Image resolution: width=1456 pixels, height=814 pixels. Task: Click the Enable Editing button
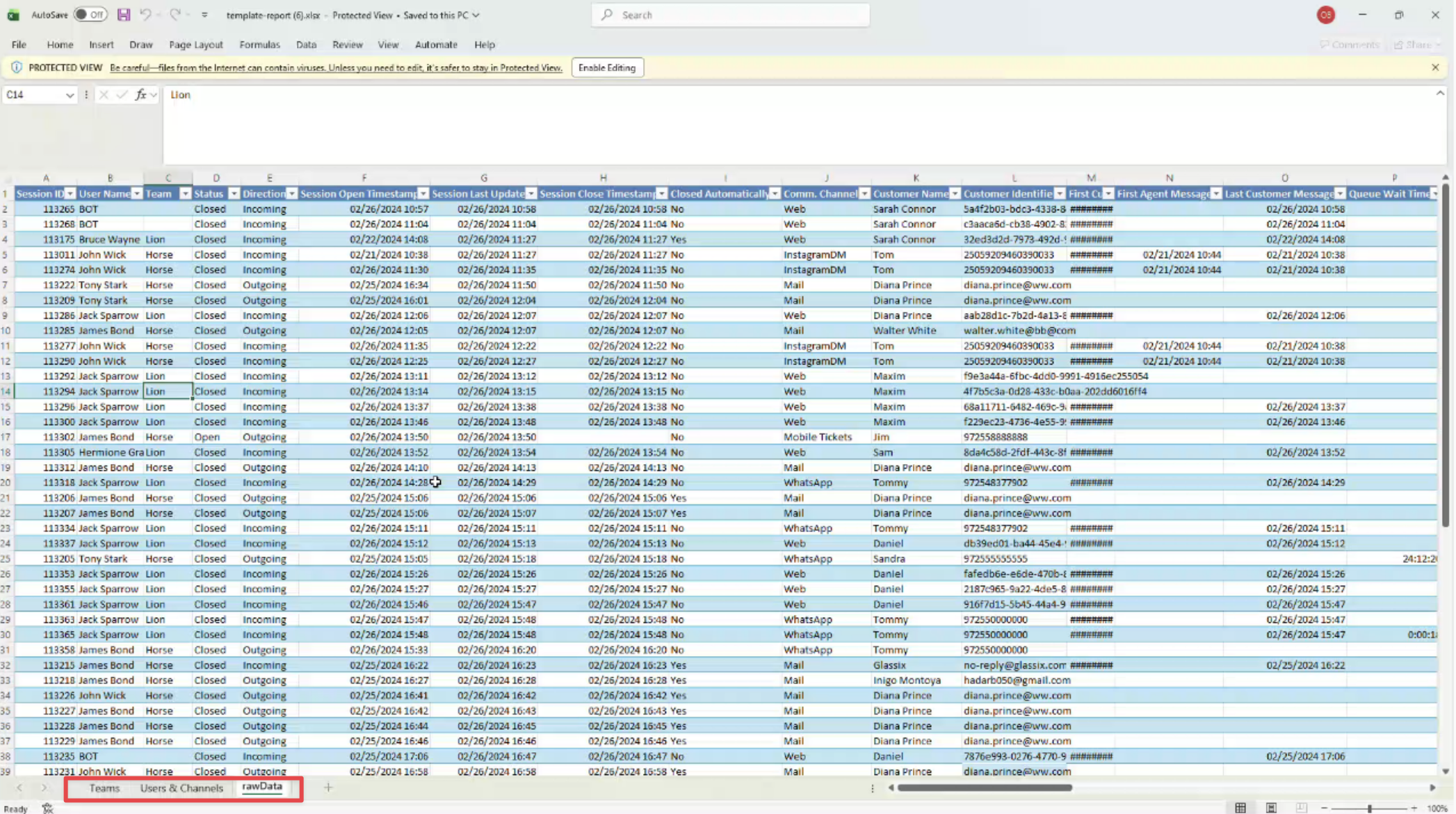pyautogui.click(x=606, y=67)
